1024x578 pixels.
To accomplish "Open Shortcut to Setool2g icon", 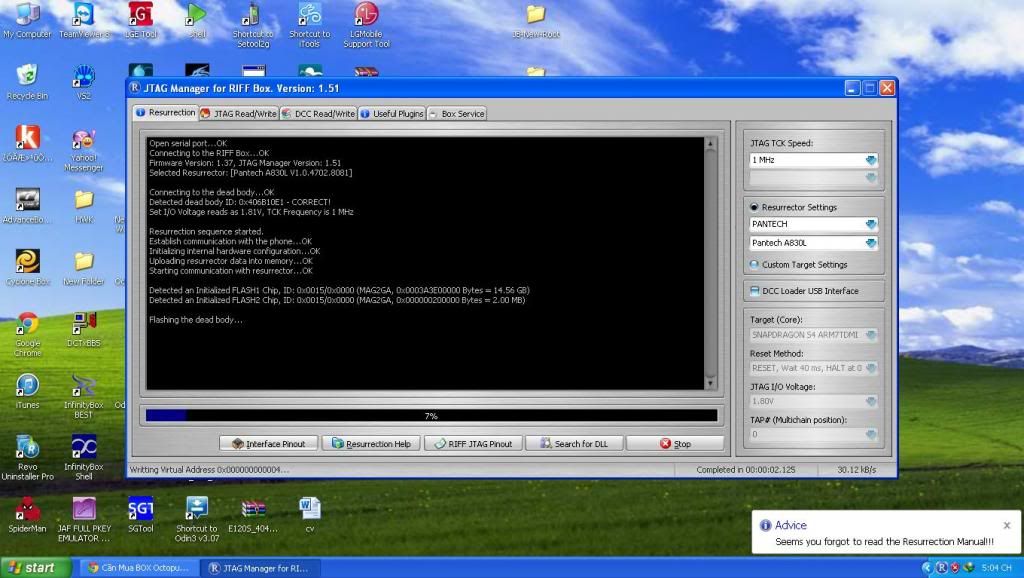I will coord(253,25).
